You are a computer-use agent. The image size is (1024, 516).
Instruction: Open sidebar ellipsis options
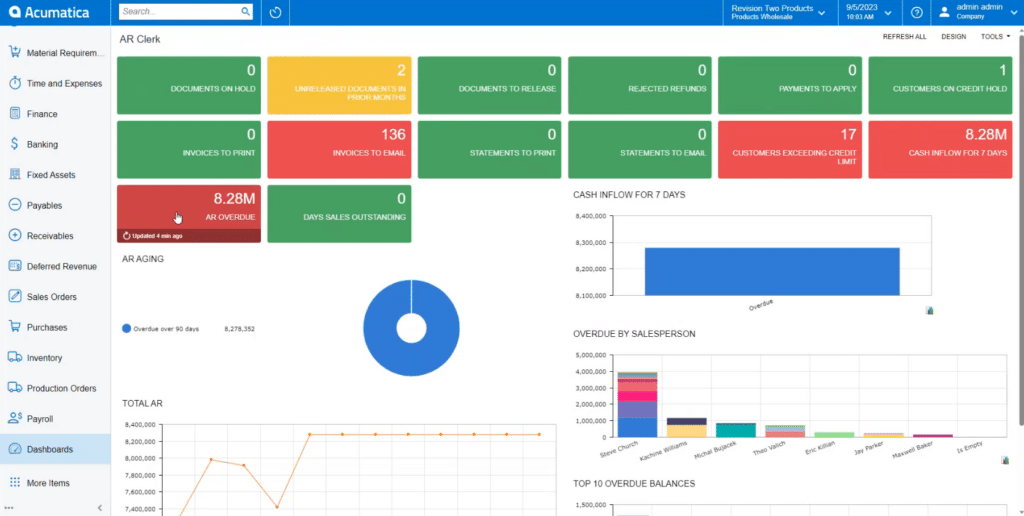pyautogui.click(x=8, y=508)
